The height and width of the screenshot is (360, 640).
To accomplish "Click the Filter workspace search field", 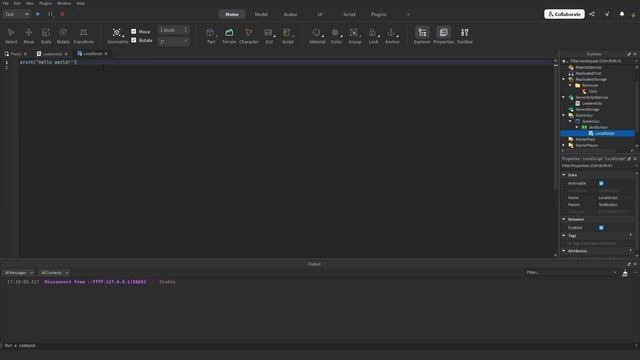I will 599,61.
